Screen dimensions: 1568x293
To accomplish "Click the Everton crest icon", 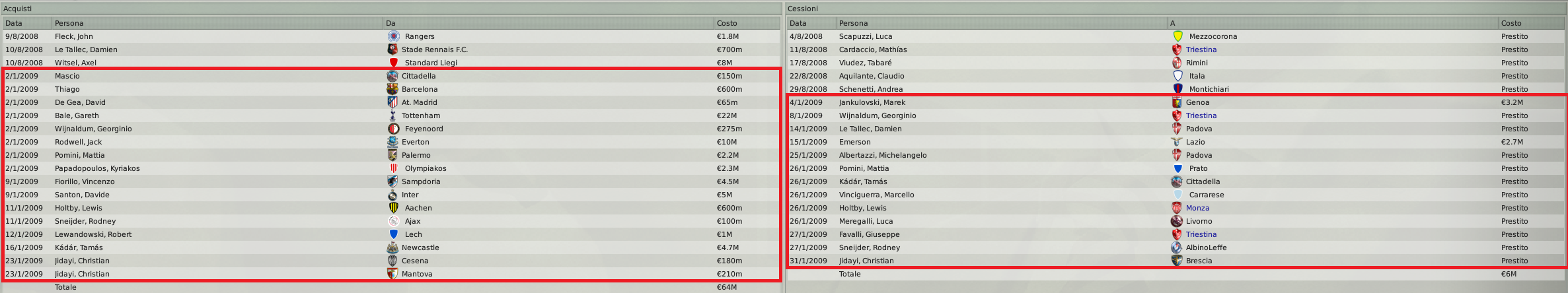I will [392, 142].
